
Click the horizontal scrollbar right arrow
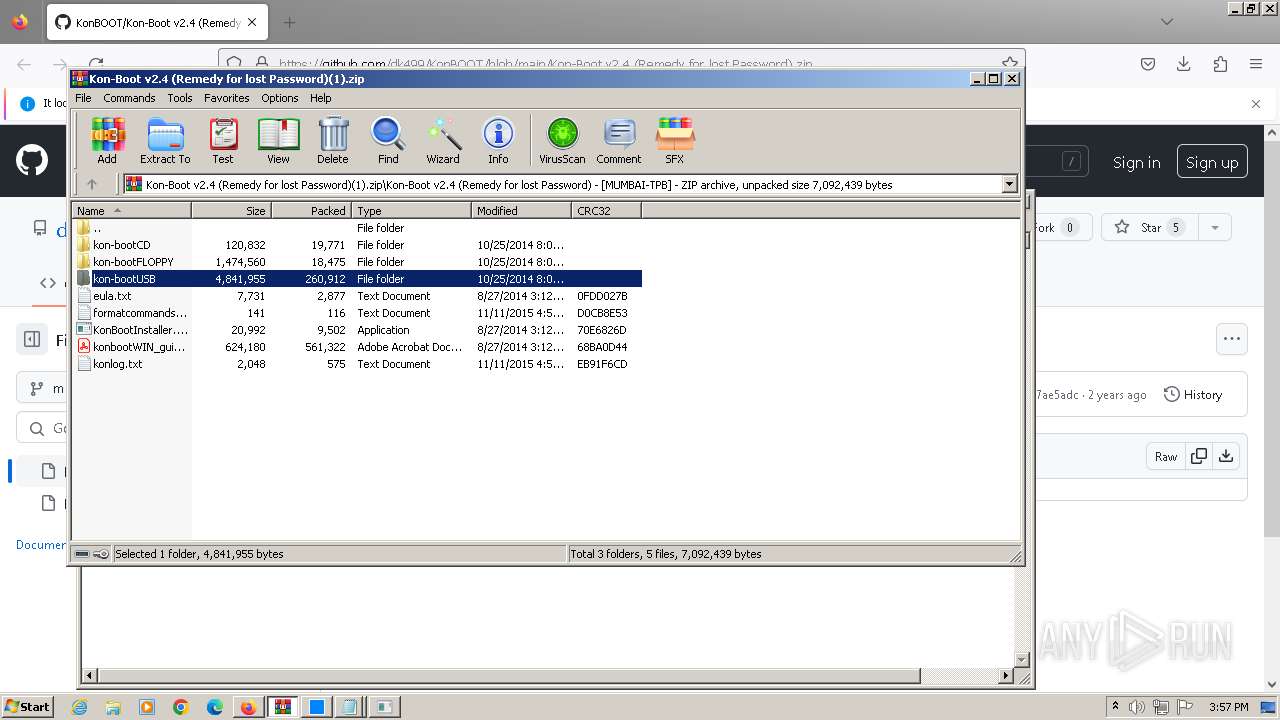[x=1006, y=676]
